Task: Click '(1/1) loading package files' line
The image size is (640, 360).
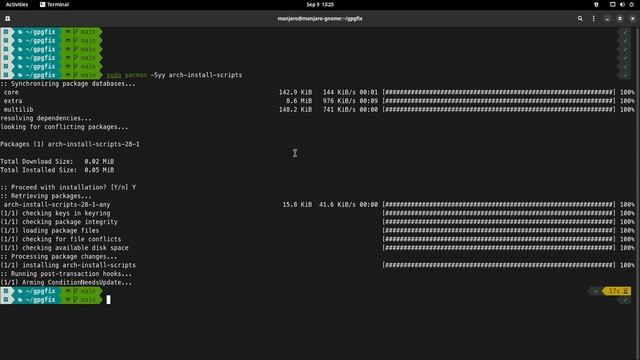Action: point(49,230)
